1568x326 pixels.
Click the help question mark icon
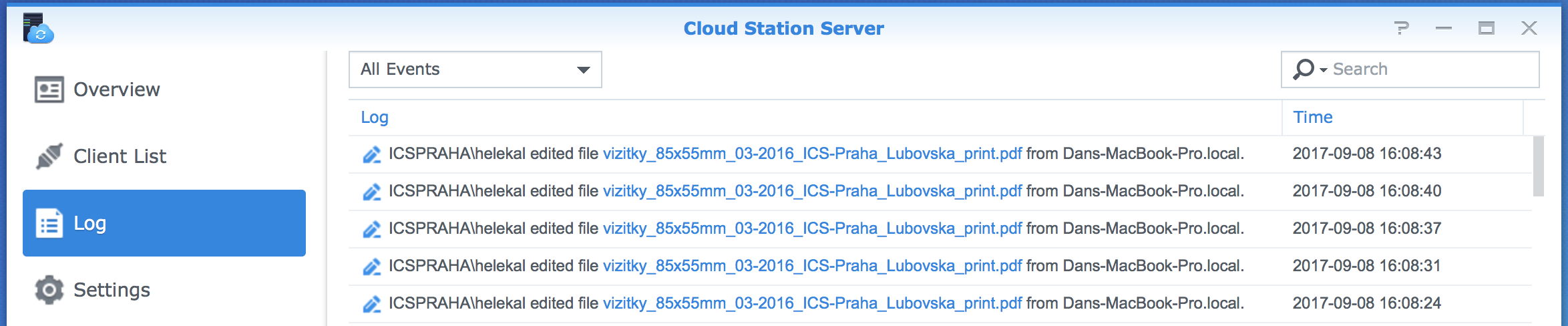tap(1401, 28)
